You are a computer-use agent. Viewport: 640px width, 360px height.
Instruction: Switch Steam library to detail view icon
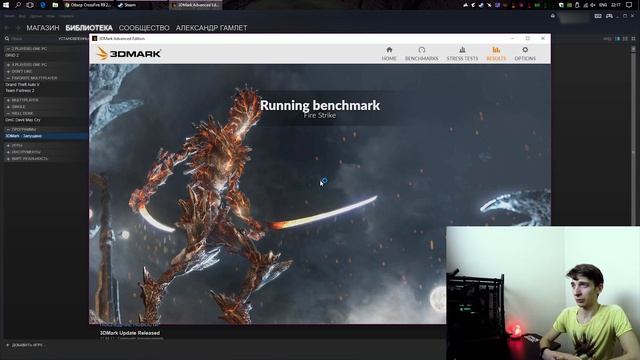click(x=617, y=39)
